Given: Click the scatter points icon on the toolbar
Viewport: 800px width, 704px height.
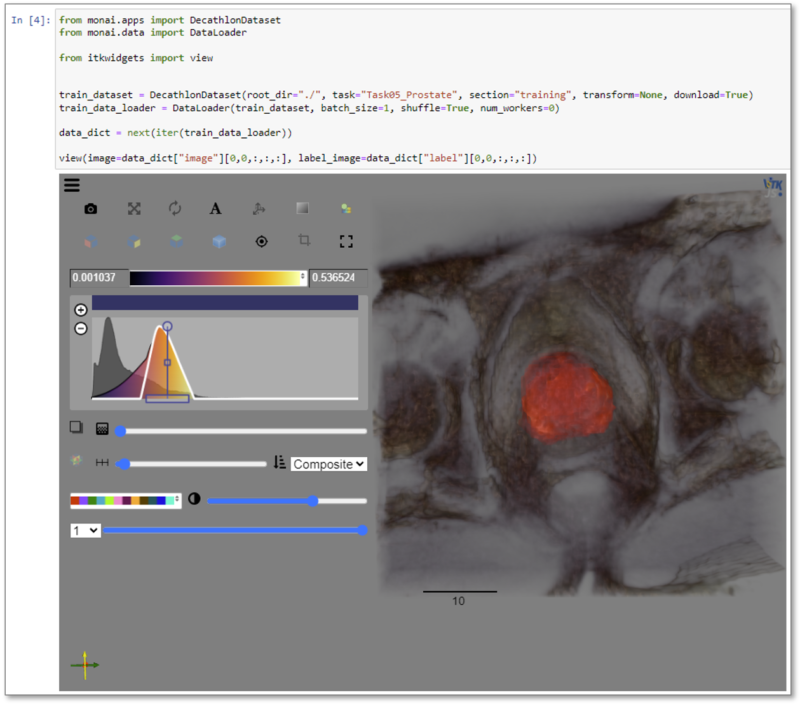Looking at the screenshot, I should 347,208.
